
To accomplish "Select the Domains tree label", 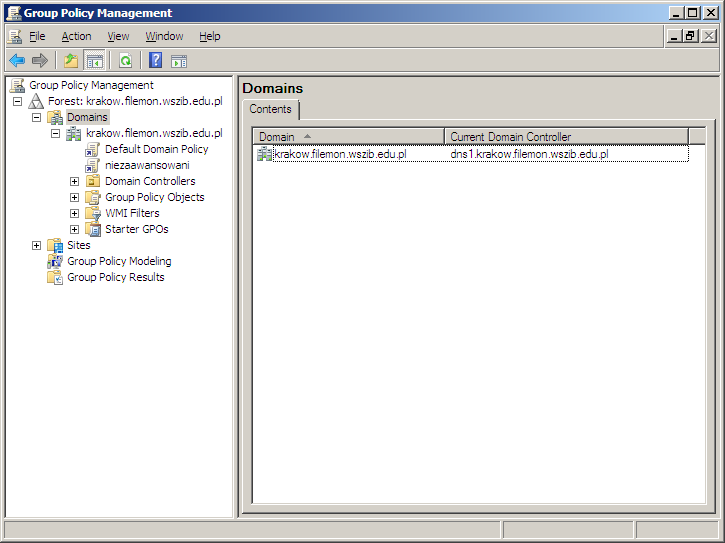I will tap(87, 117).
